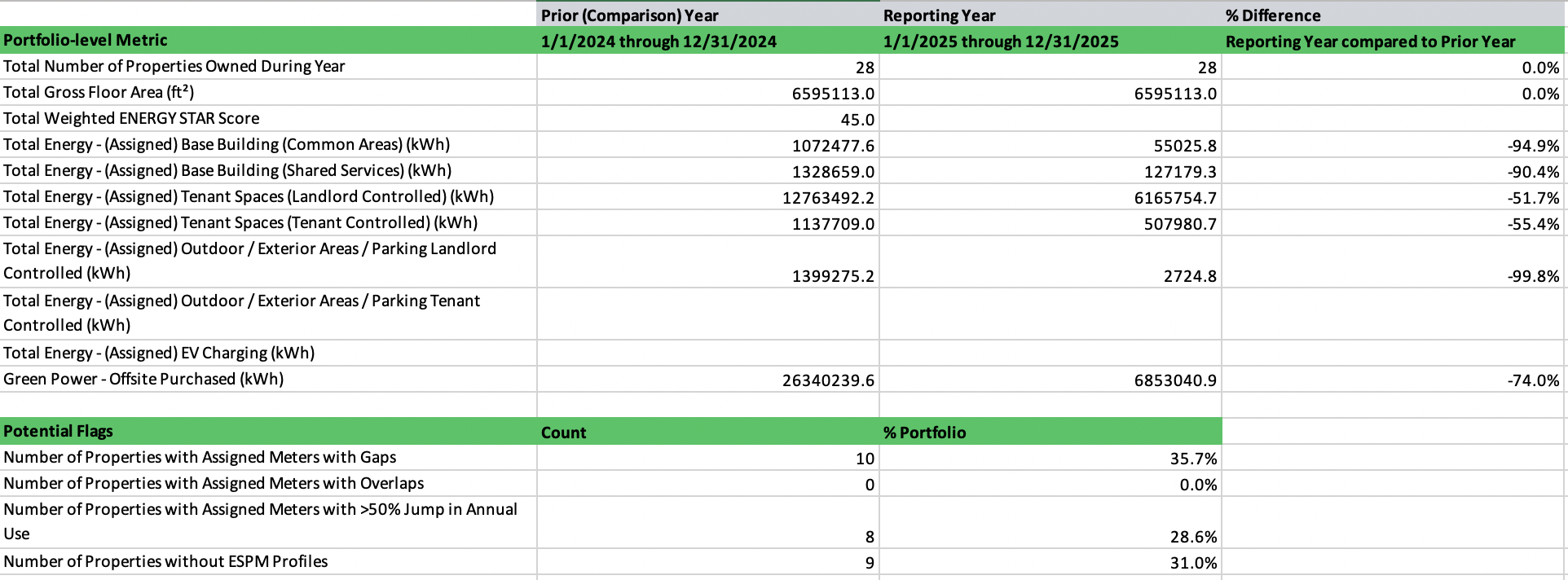This screenshot has height=580, width=1568.
Task: Click the ESPM Profiles count value 9
Action: pyautogui.click(x=708, y=562)
